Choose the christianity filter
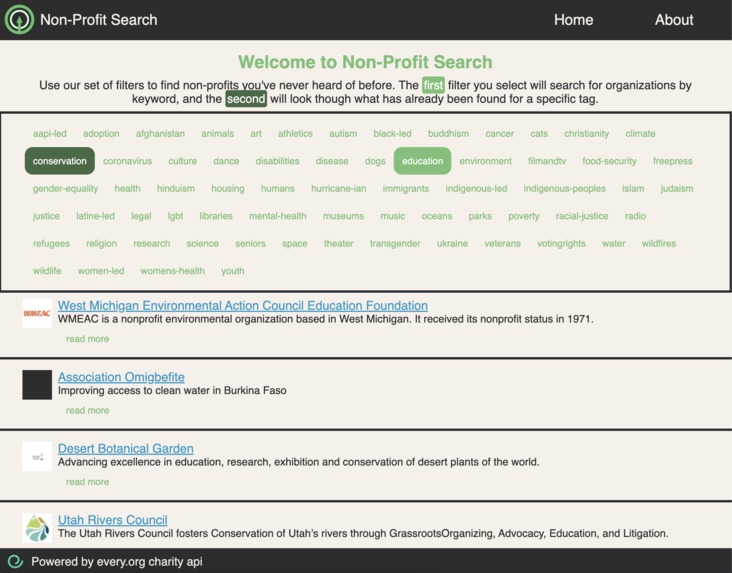Screen dimensions: 732x573 pos(587,134)
